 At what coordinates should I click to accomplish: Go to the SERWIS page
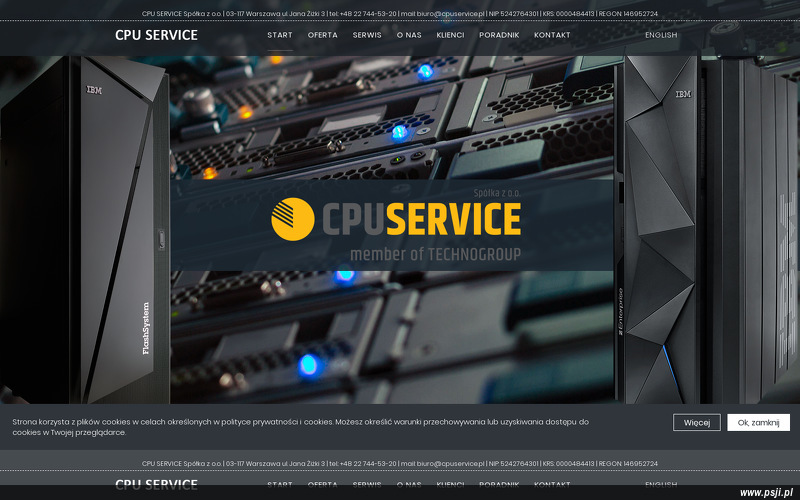[367, 35]
